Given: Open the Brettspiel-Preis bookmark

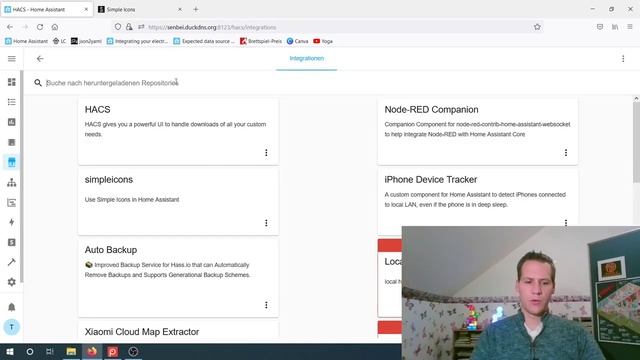Looking at the screenshot, I should pos(261,41).
